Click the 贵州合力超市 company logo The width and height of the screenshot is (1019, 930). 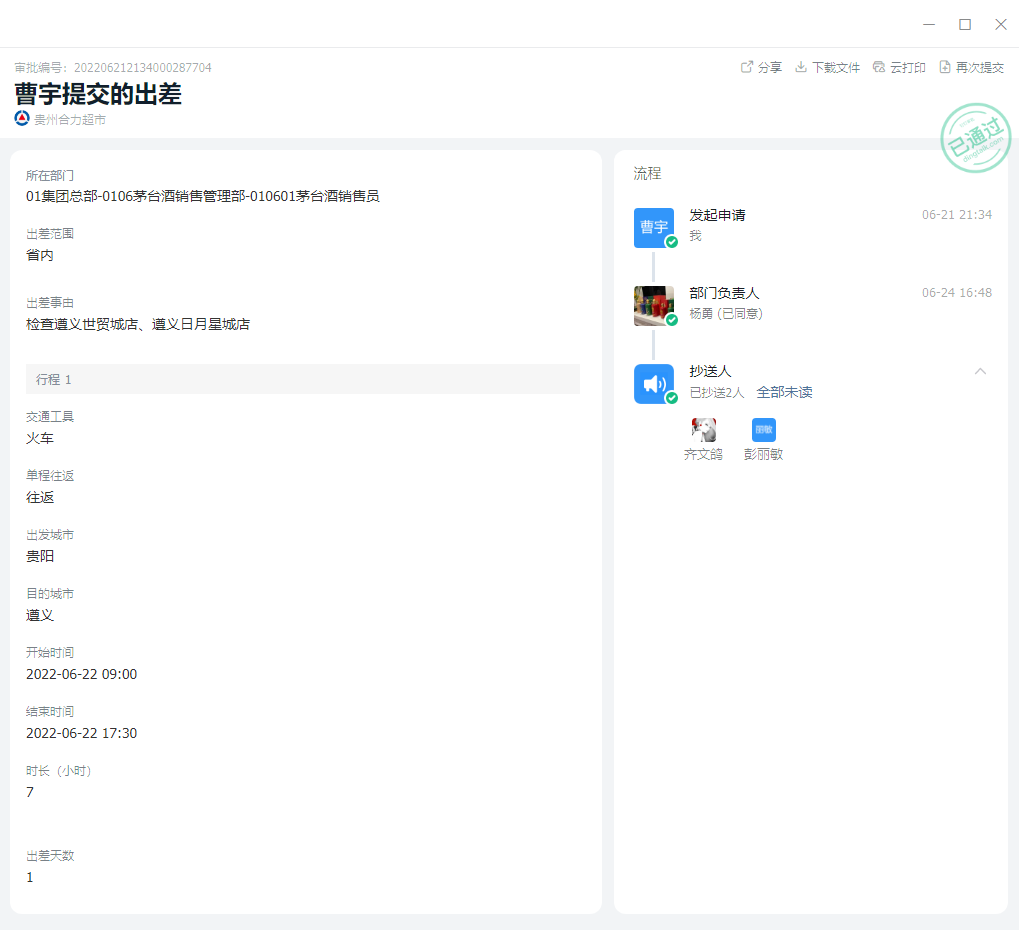22,119
